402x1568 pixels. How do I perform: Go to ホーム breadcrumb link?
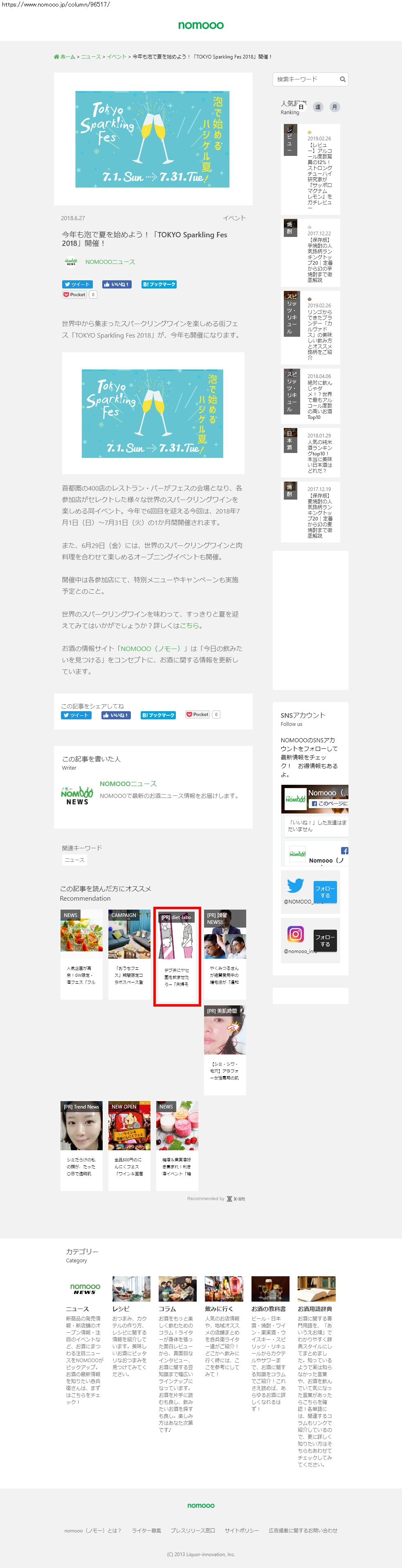pyautogui.click(x=65, y=56)
